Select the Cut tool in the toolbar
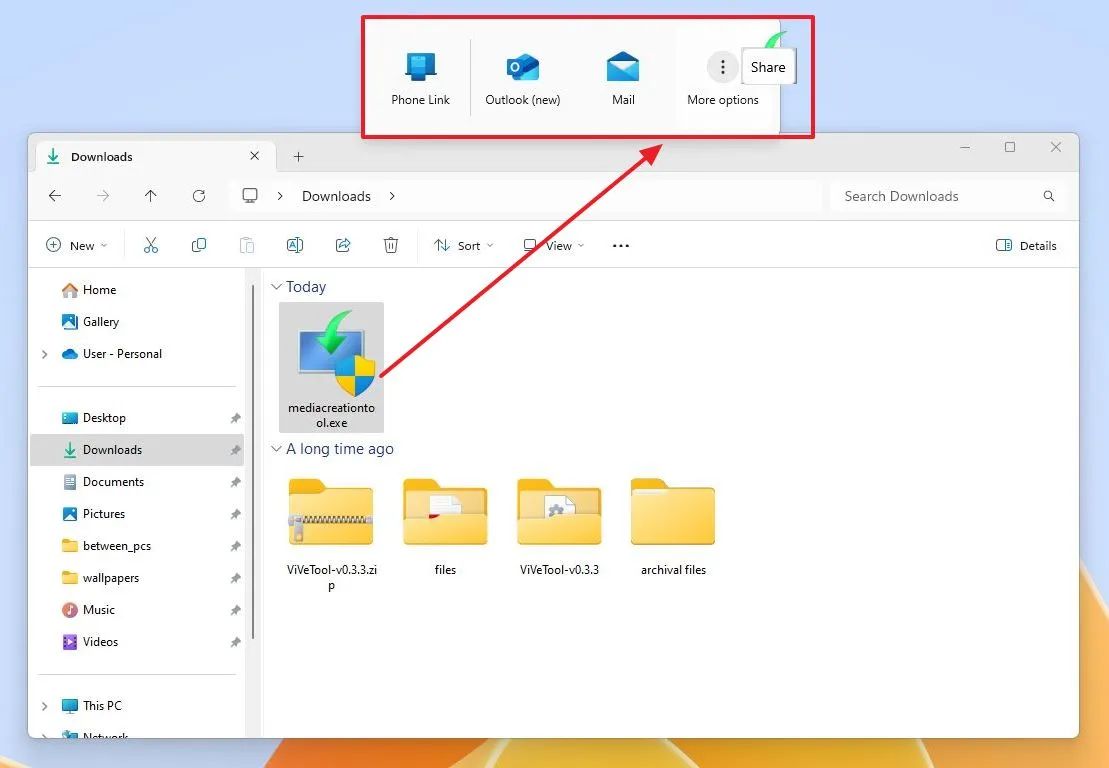 click(x=151, y=245)
